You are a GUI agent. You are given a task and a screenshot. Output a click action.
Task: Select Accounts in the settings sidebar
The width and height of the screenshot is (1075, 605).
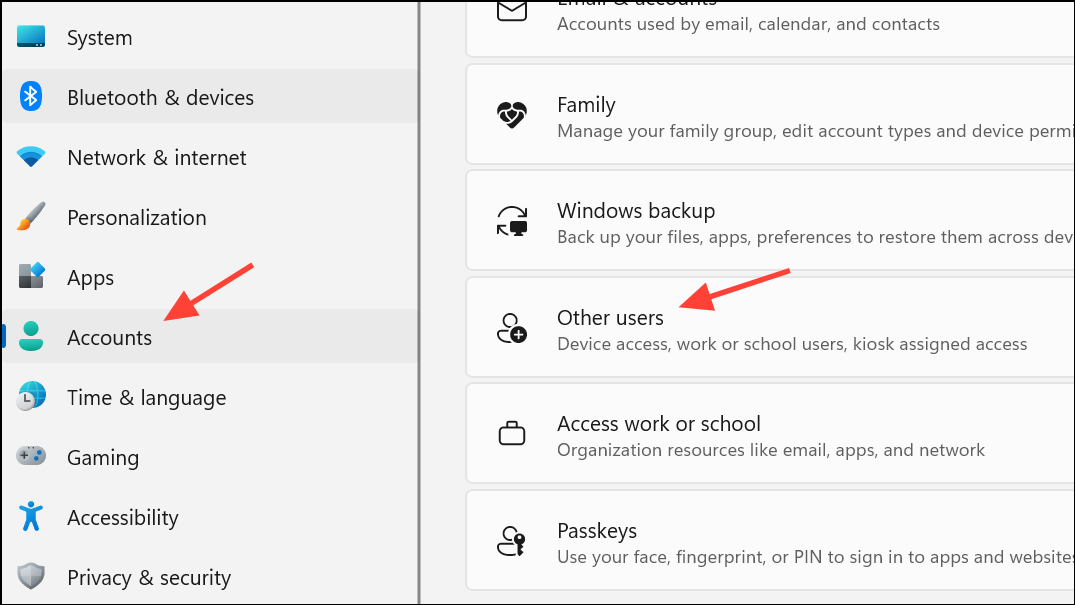point(109,337)
